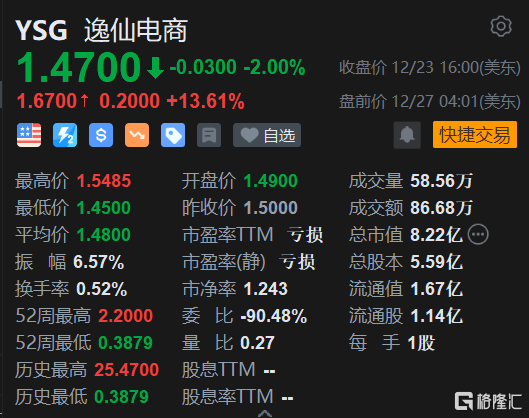Click the 52周最高 value 2.2000
The height and width of the screenshot is (418, 529).
(126, 316)
